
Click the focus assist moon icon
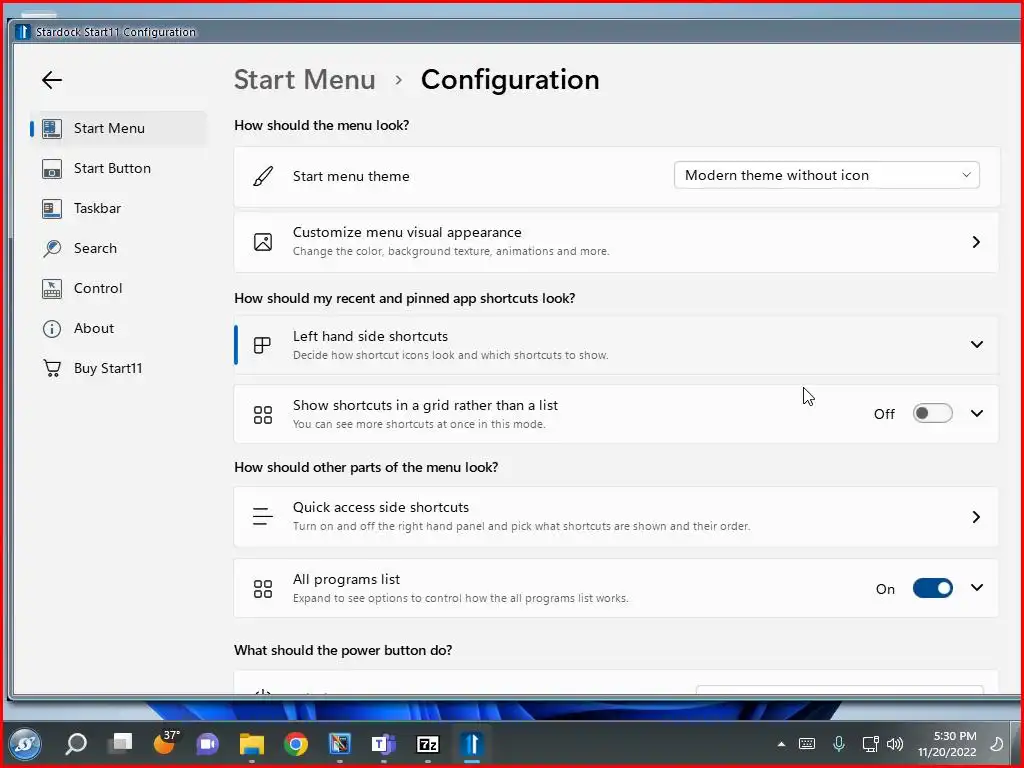click(x=997, y=744)
